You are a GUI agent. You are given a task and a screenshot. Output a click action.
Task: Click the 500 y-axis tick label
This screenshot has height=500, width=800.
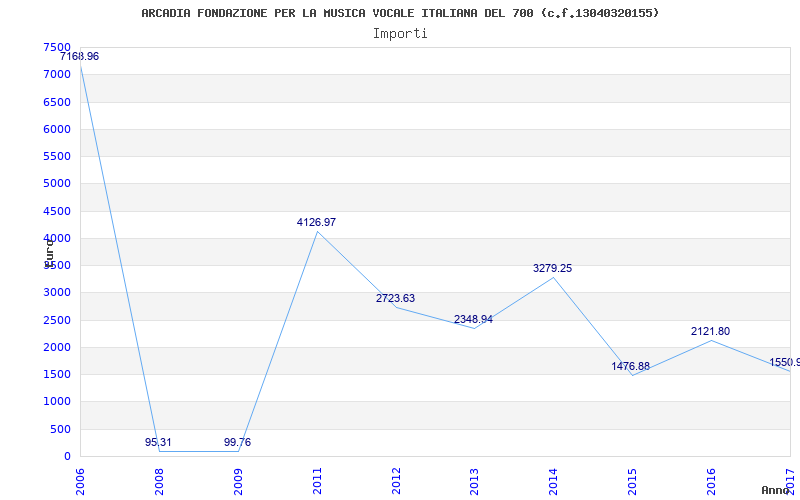coord(60,430)
